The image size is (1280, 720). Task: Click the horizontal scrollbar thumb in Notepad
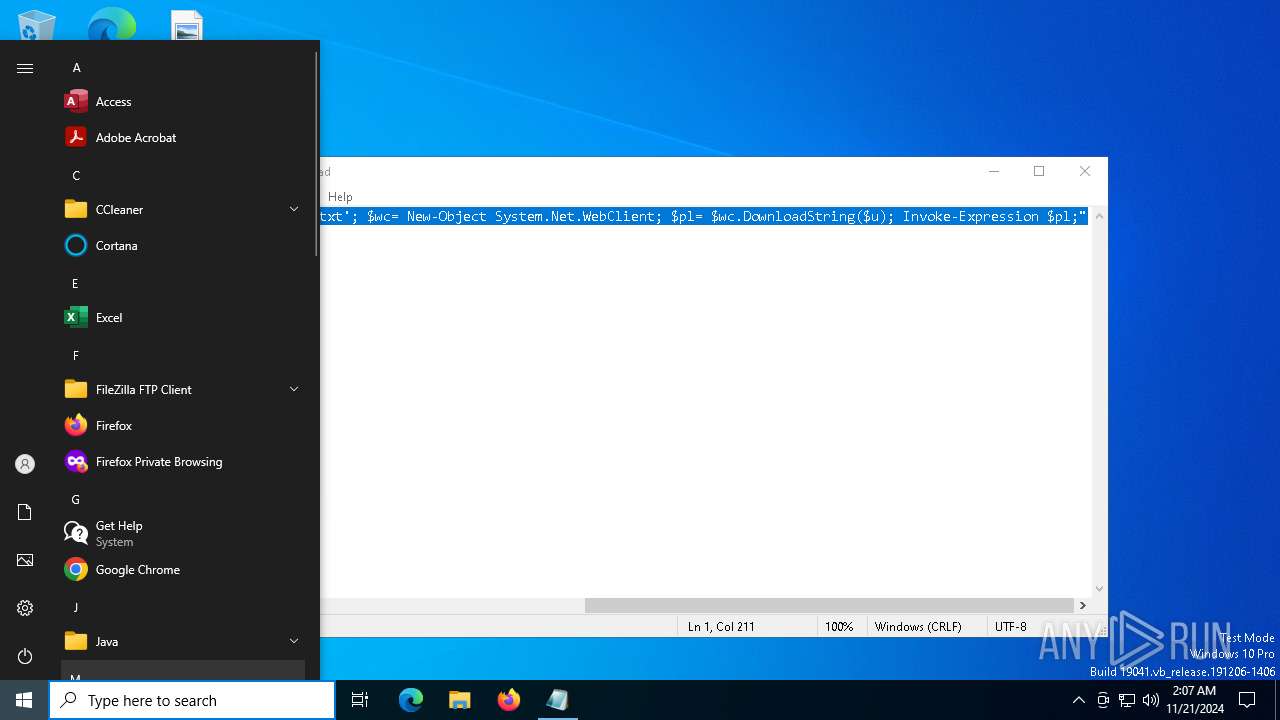pyautogui.click(x=829, y=605)
